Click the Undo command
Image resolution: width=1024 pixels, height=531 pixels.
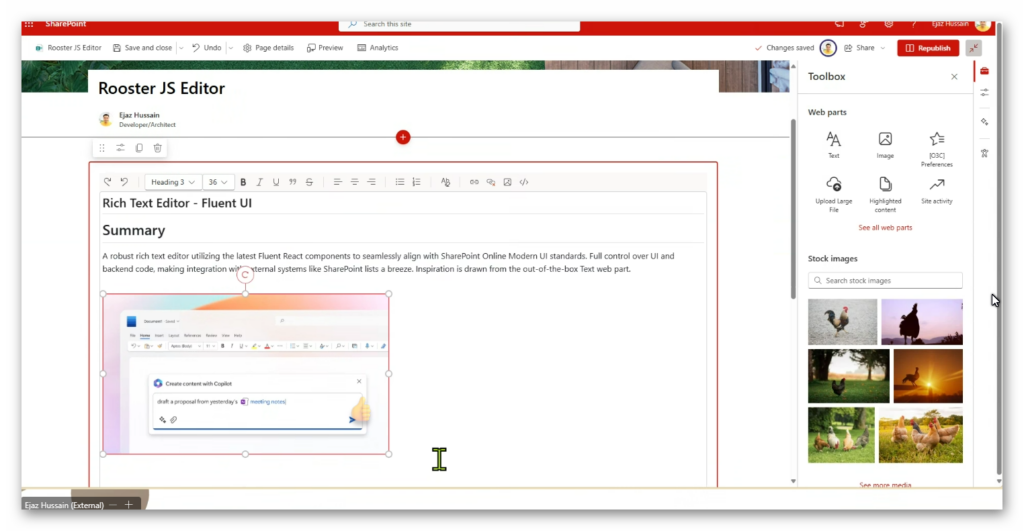(x=206, y=48)
